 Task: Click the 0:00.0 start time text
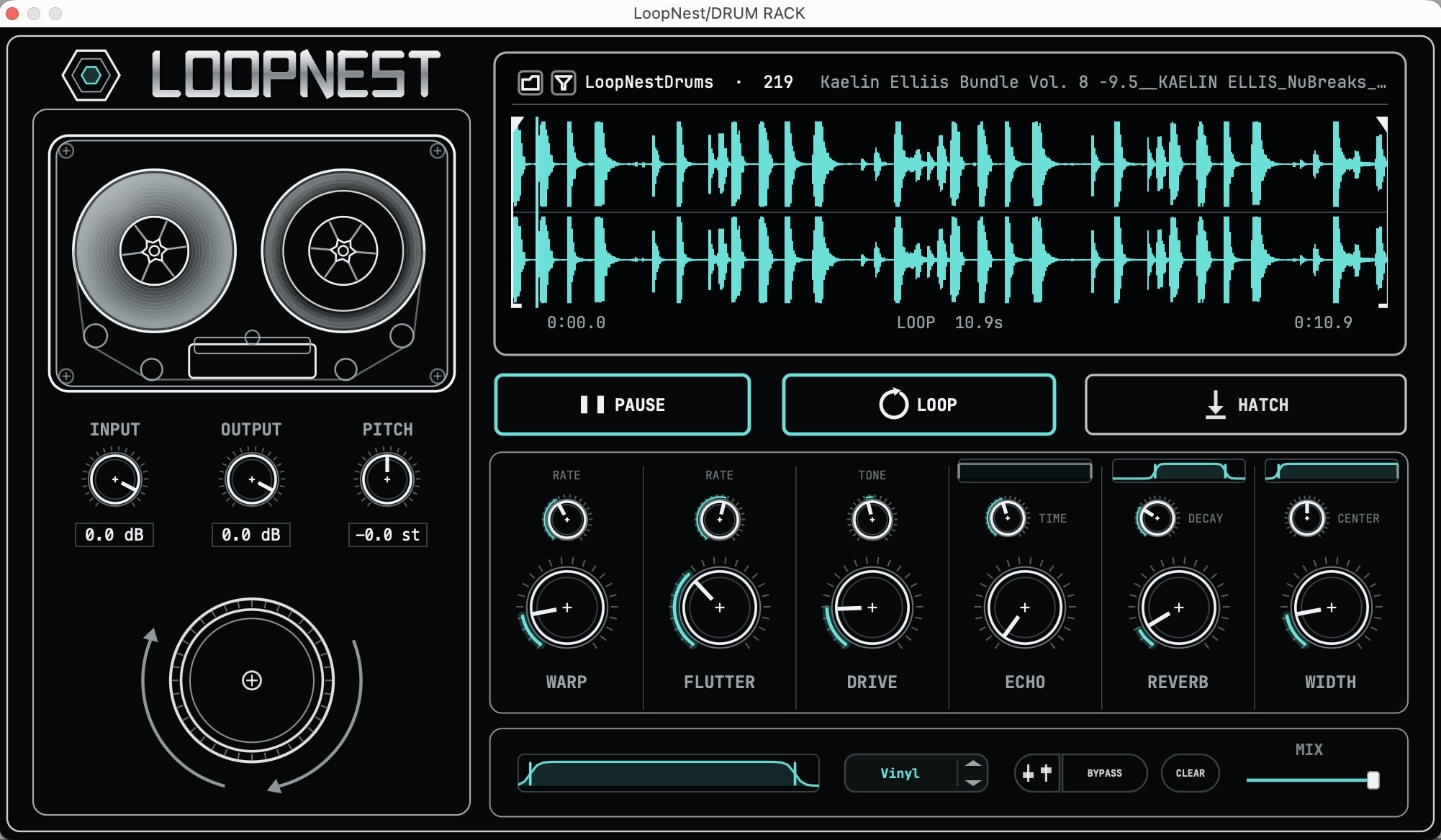(576, 322)
